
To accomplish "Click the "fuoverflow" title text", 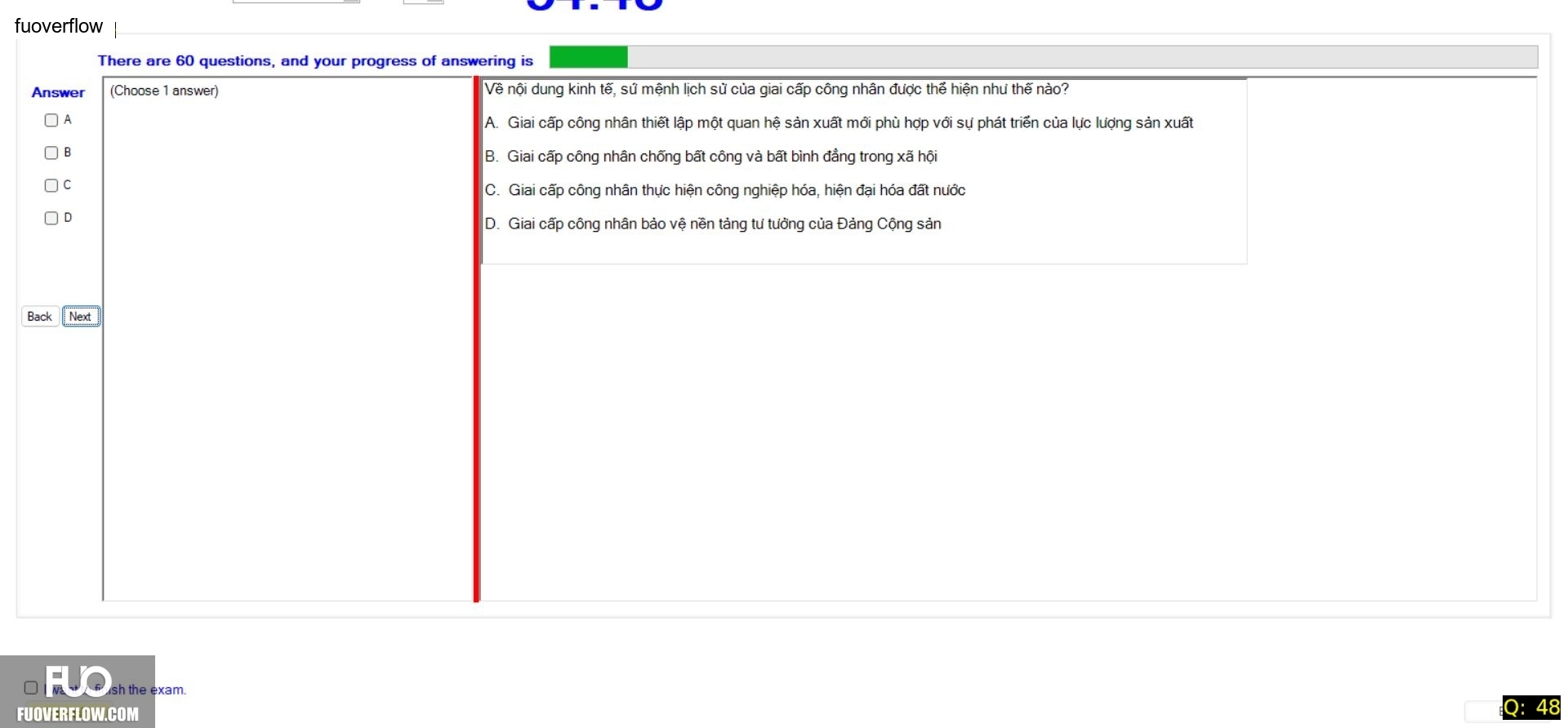I will (59, 26).
